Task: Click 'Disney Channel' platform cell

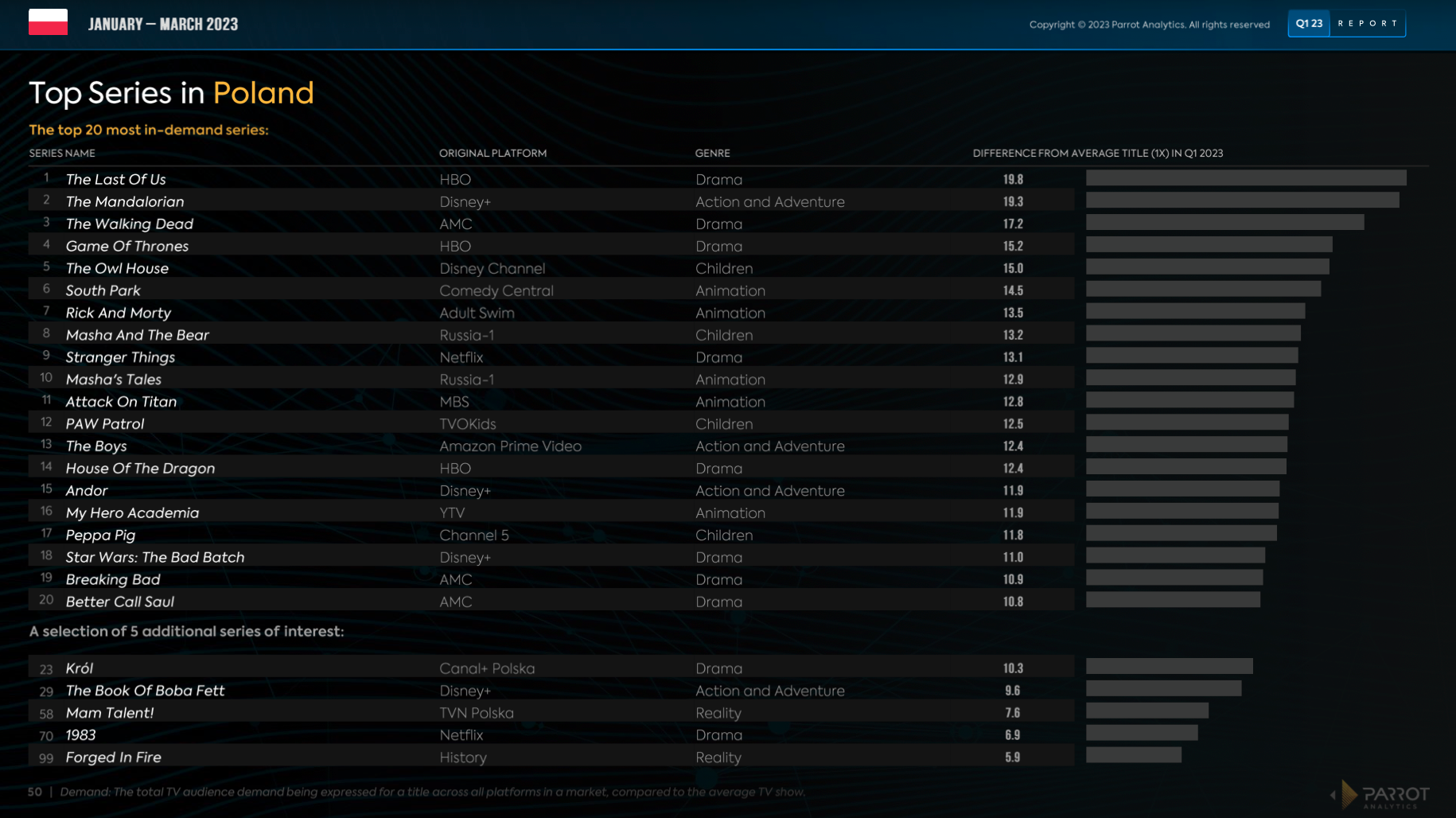Action: click(x=492, y=268)
